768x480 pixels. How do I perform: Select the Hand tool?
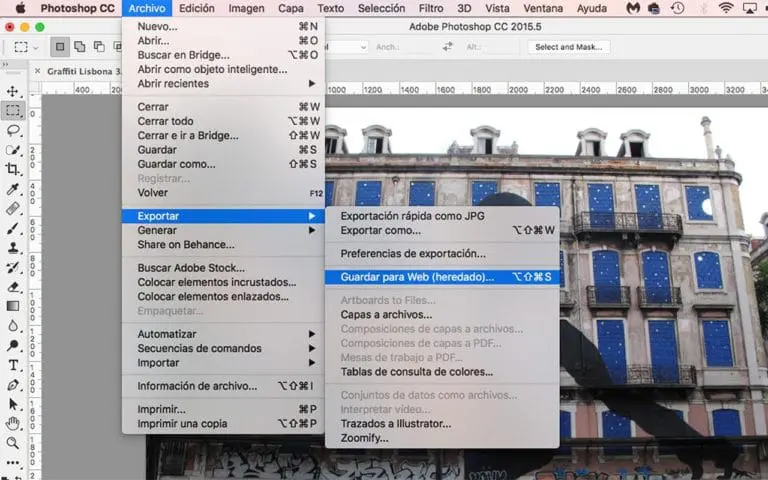(13, 424)
